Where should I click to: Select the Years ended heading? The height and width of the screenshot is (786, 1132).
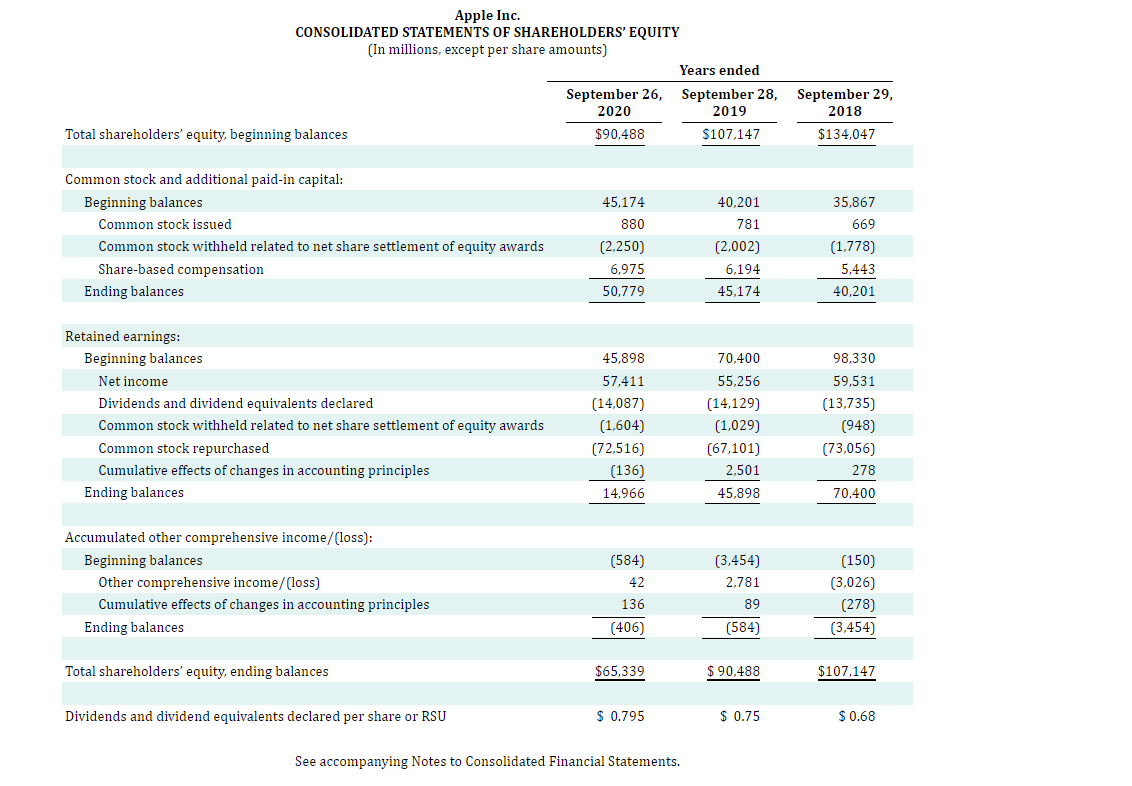pos(719,70)
